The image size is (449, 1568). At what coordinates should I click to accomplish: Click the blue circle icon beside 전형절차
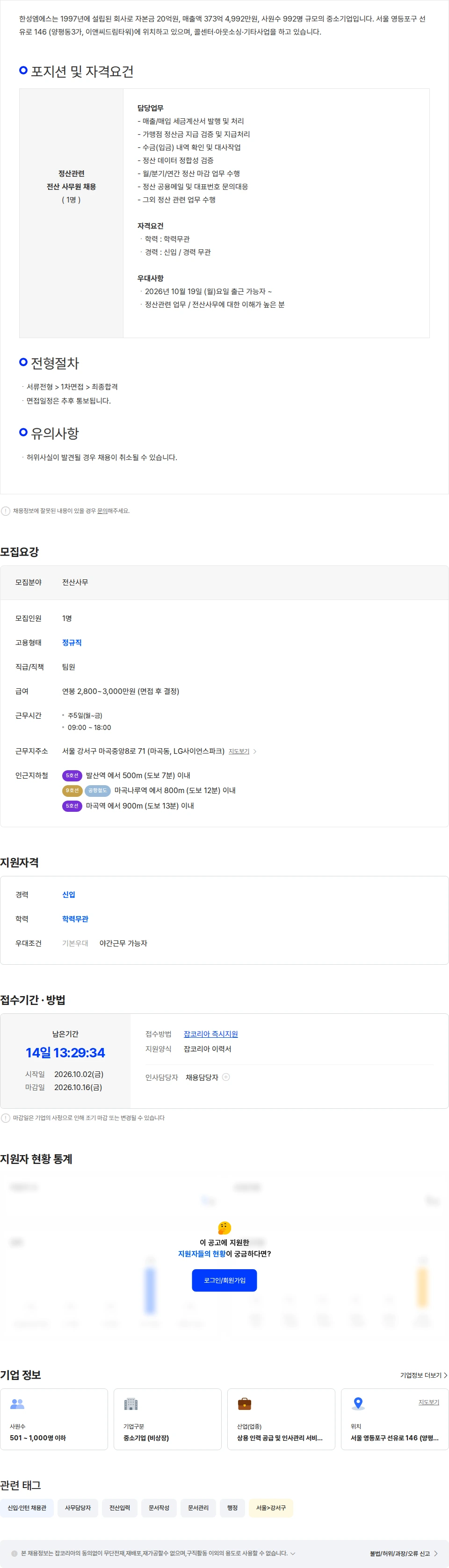pos(23,361)
